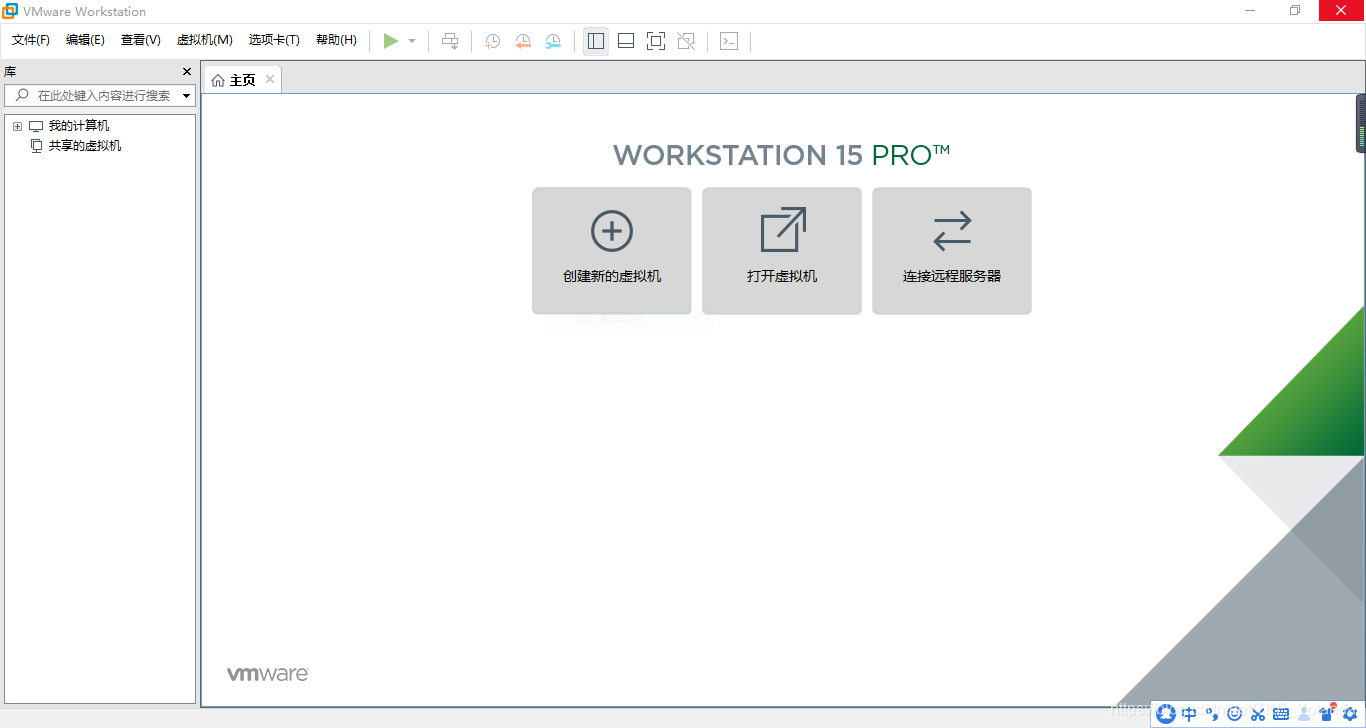
Task: Restore down the VMware window
Action: pyautogui.click(x=1295, y=11)
